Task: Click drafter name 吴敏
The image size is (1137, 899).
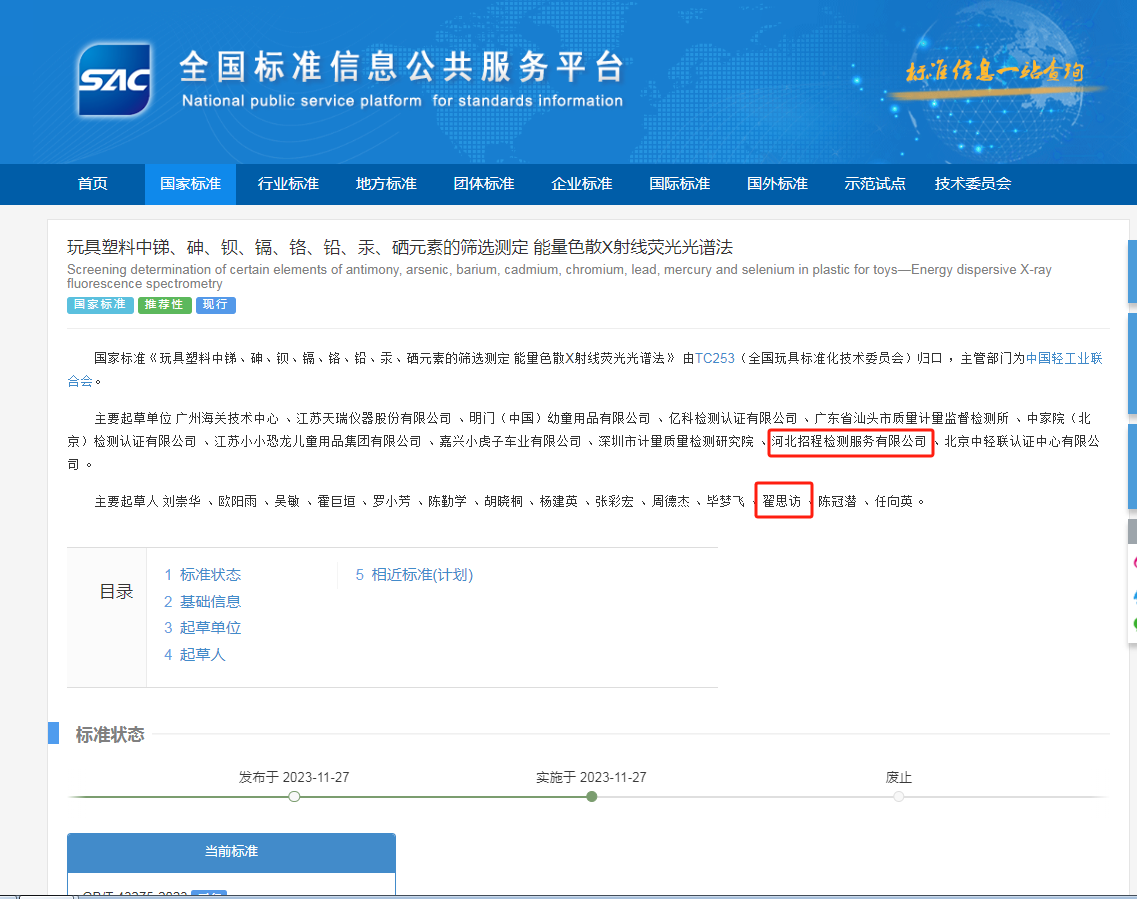Action: 286,502
